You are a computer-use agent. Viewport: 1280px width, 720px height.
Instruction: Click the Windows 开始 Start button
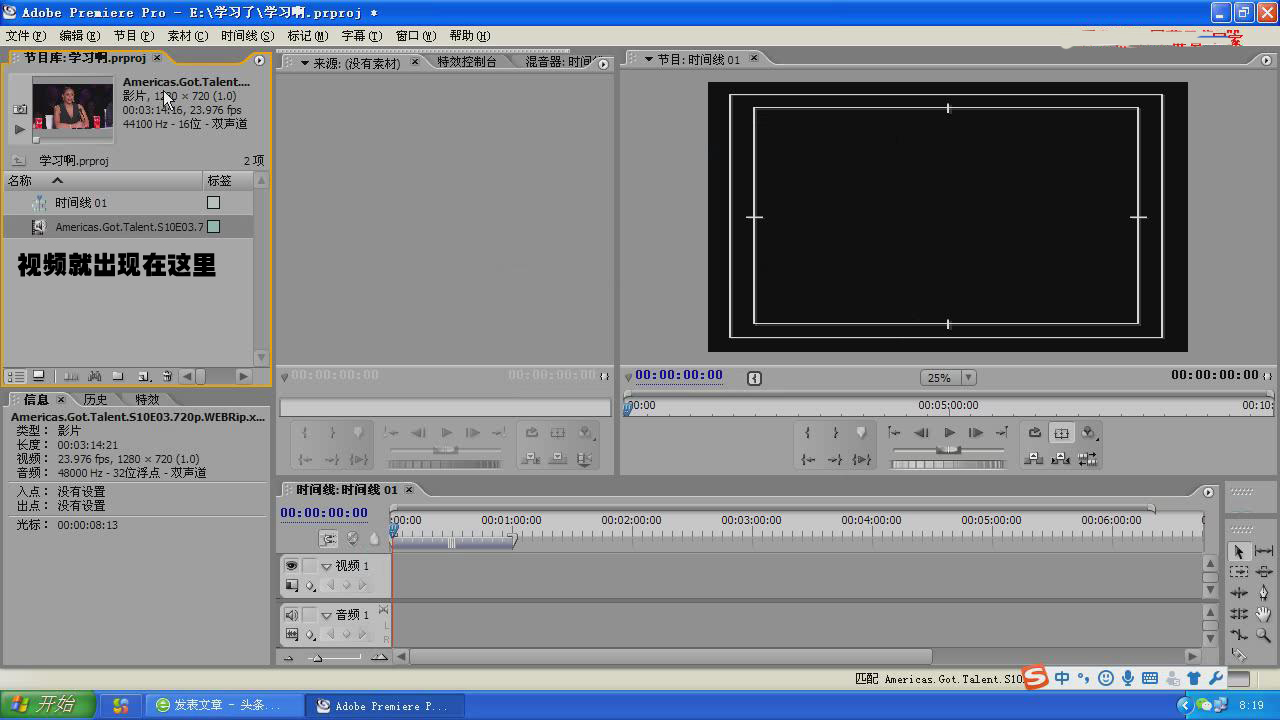click(x=48, y=705)
